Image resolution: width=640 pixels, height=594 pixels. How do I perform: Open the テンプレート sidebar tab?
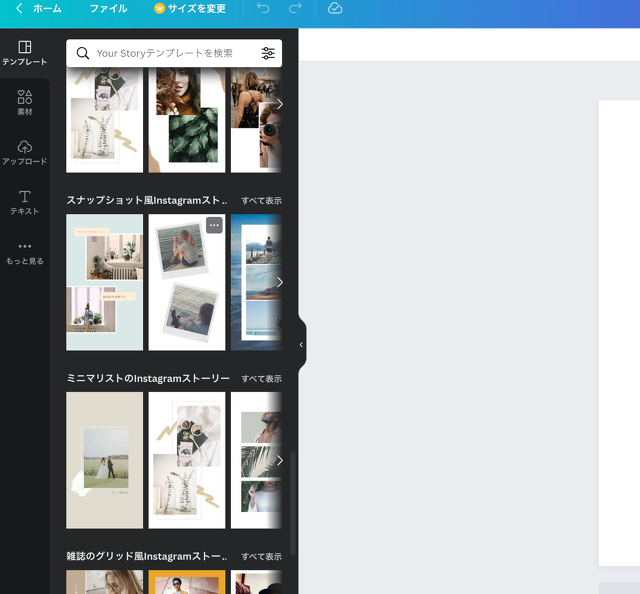pyautogui.click(x=25, y=53)
